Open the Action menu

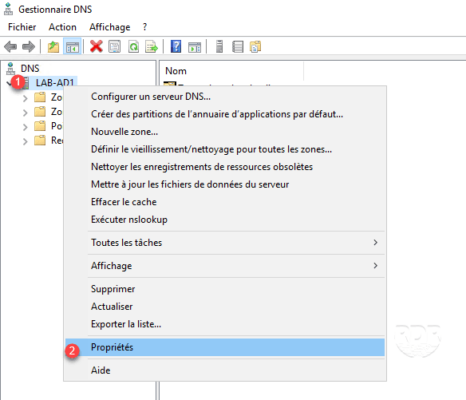coord(62,27)
